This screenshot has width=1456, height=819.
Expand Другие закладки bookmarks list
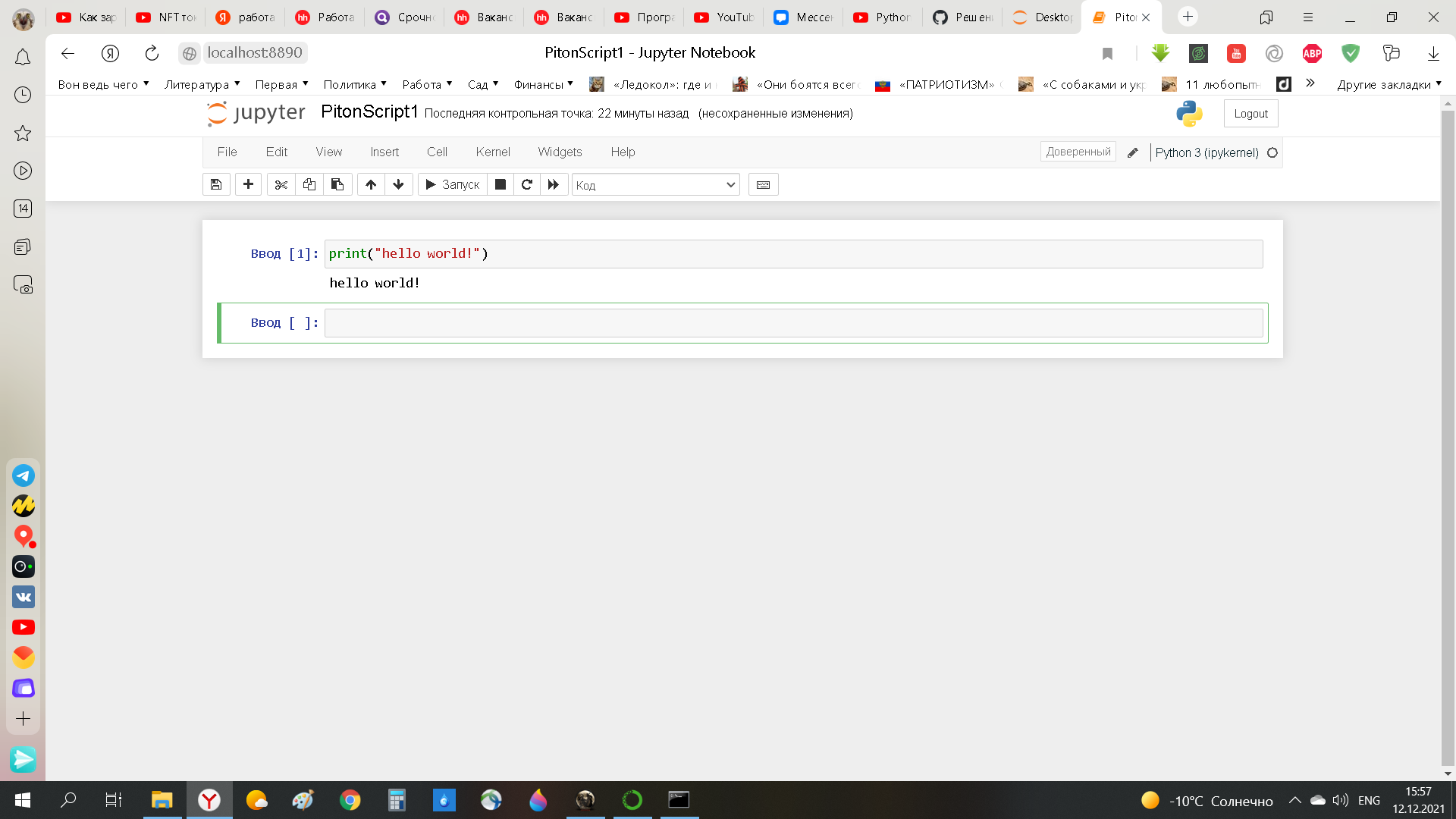point(1389,84)
